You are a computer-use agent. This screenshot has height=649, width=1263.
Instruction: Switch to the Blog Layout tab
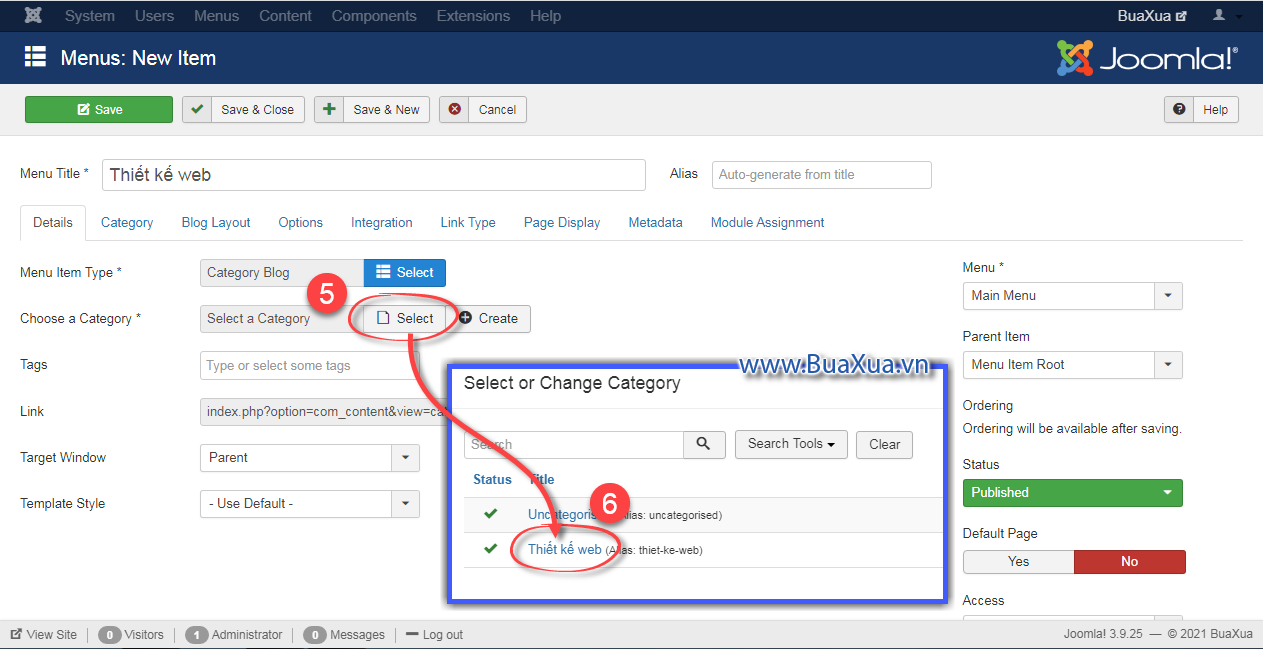click(216, 223)
